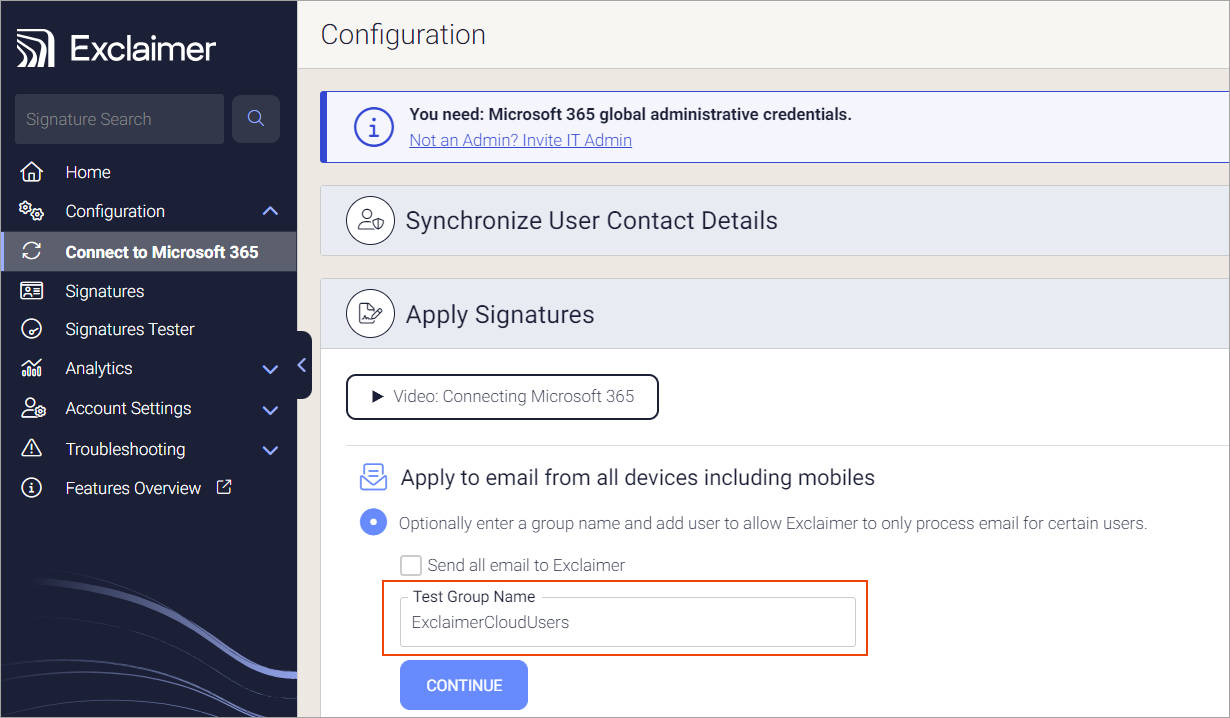
Task: Click the Troubleshooting warning triangle icon
Action: 32,449
